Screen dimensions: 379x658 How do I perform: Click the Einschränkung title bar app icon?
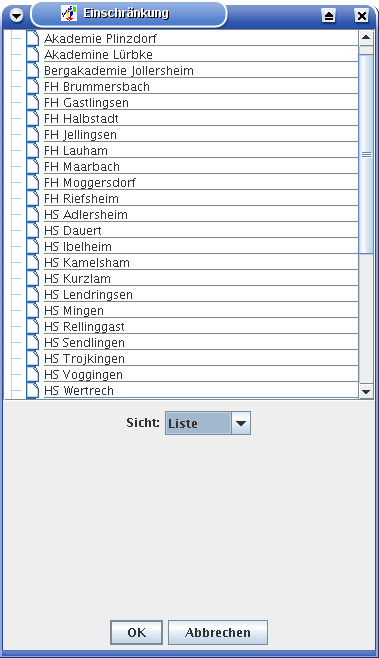[69, 13]
